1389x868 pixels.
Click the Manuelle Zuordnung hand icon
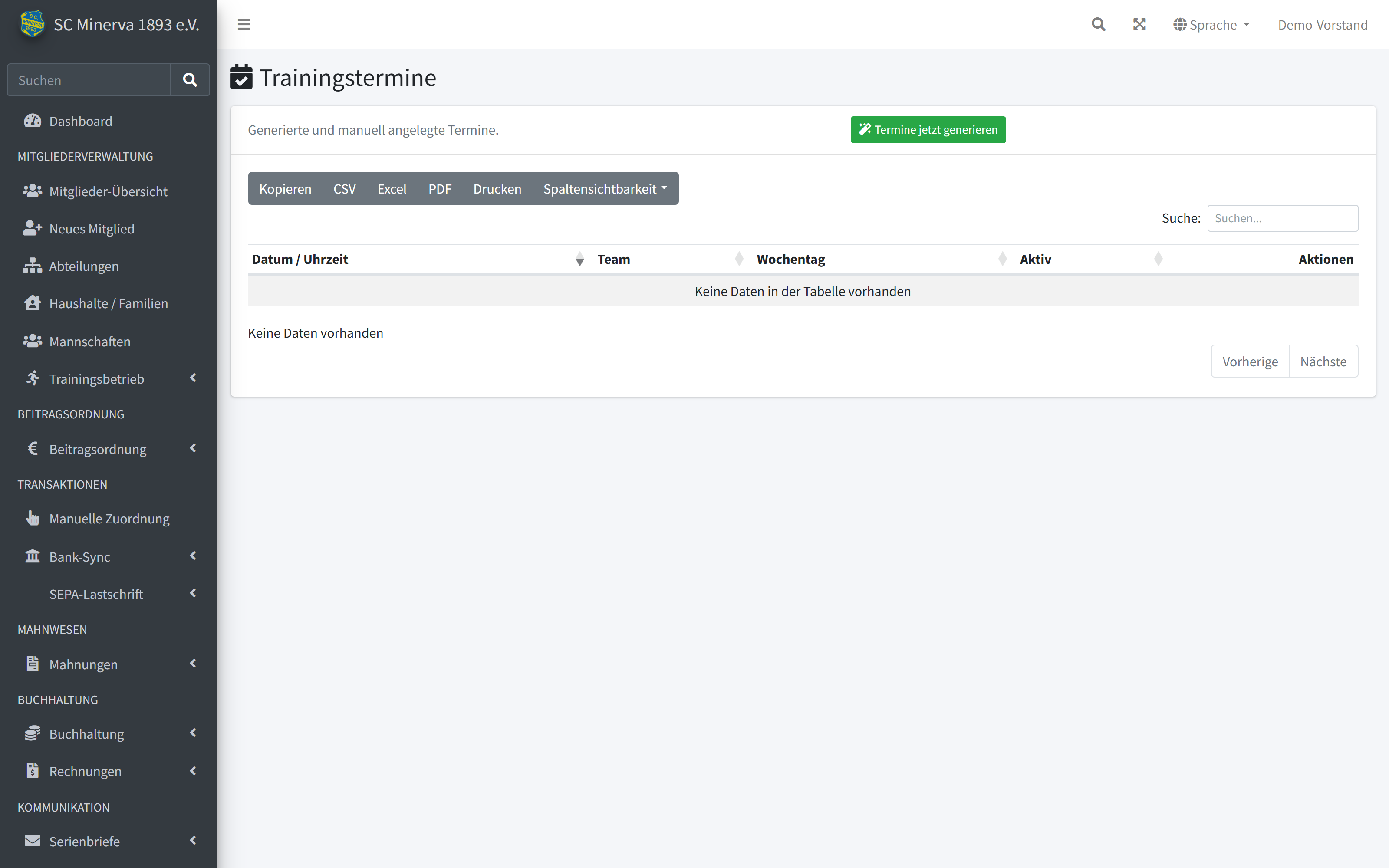(33, 518)
